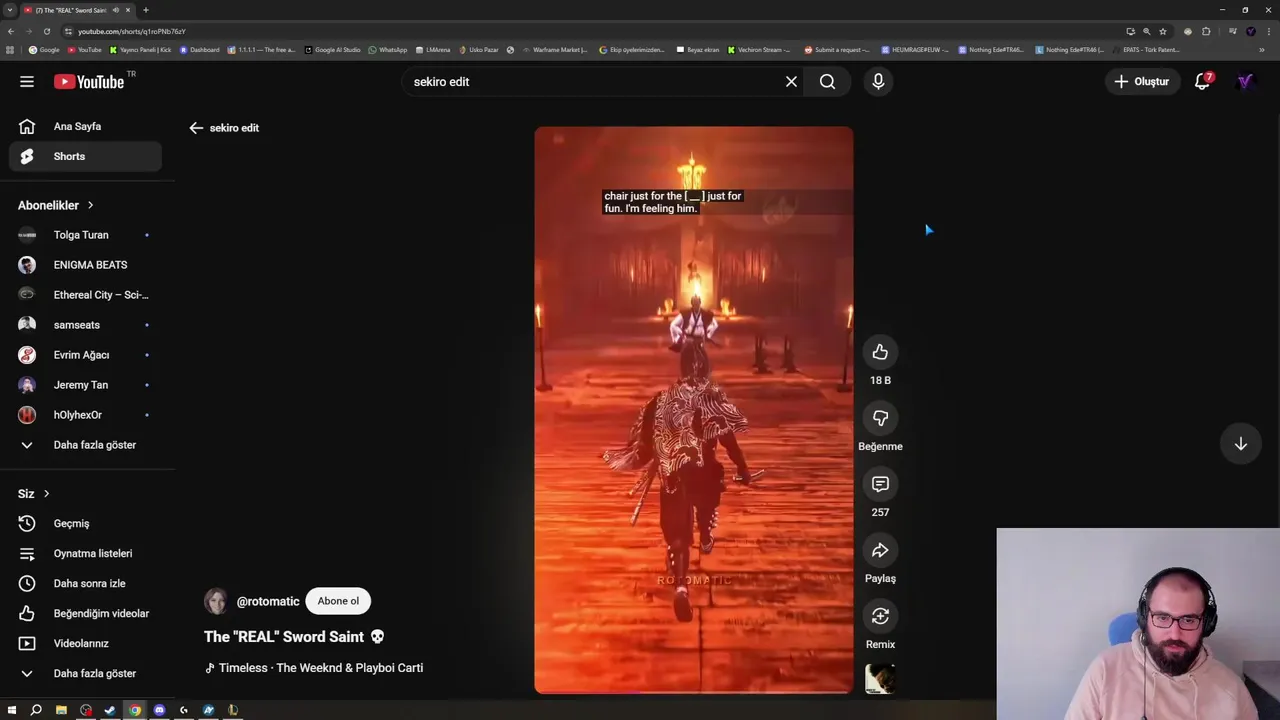1280x720 pixels.
Task: Open the Oluştur create button
Action: click(1141, 82)
